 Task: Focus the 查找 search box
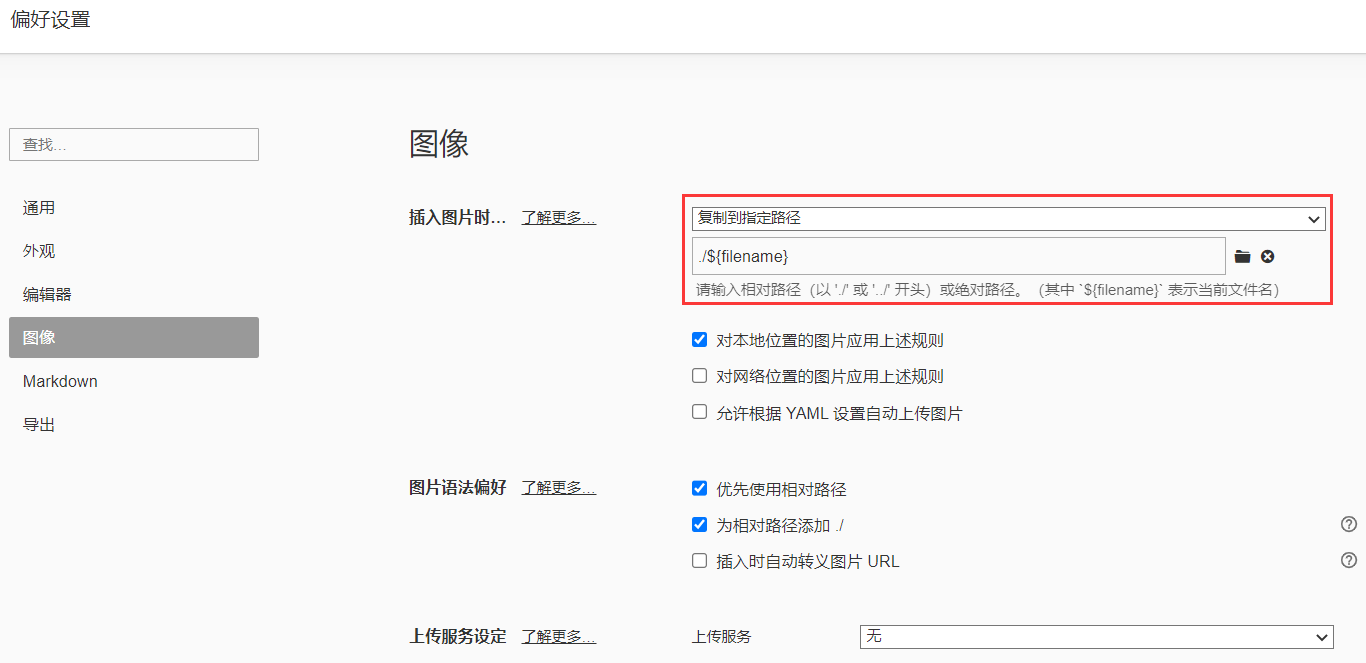(x=134, y=144)
